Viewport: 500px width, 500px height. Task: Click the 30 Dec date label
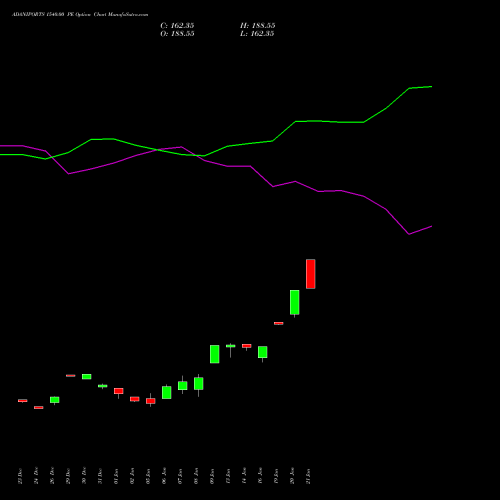84,476
